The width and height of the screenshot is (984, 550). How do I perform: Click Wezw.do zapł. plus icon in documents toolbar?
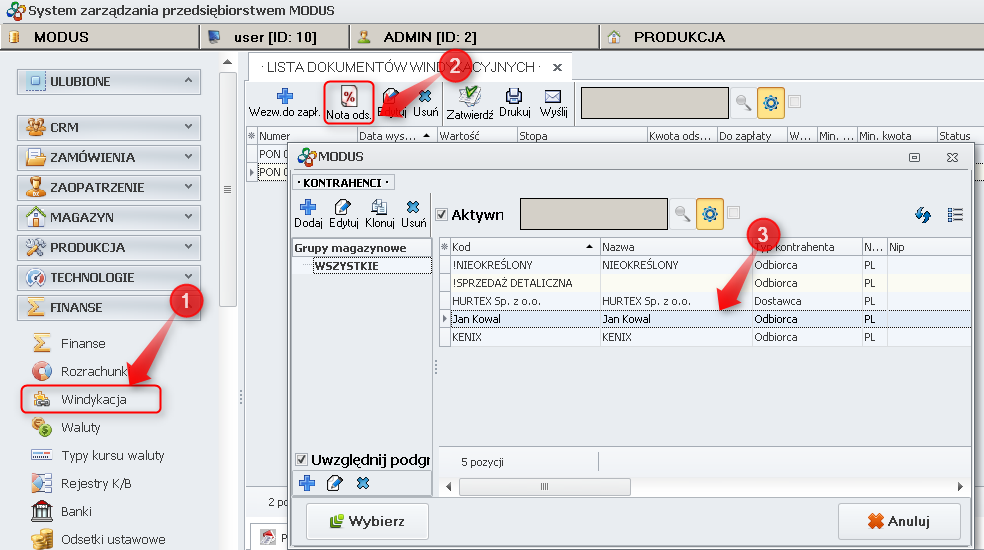pos(285,96)
